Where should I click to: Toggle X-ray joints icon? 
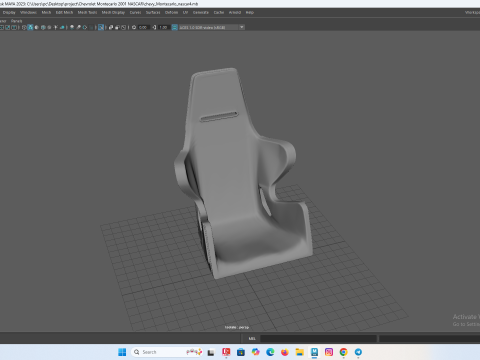[x=123, y=27]
